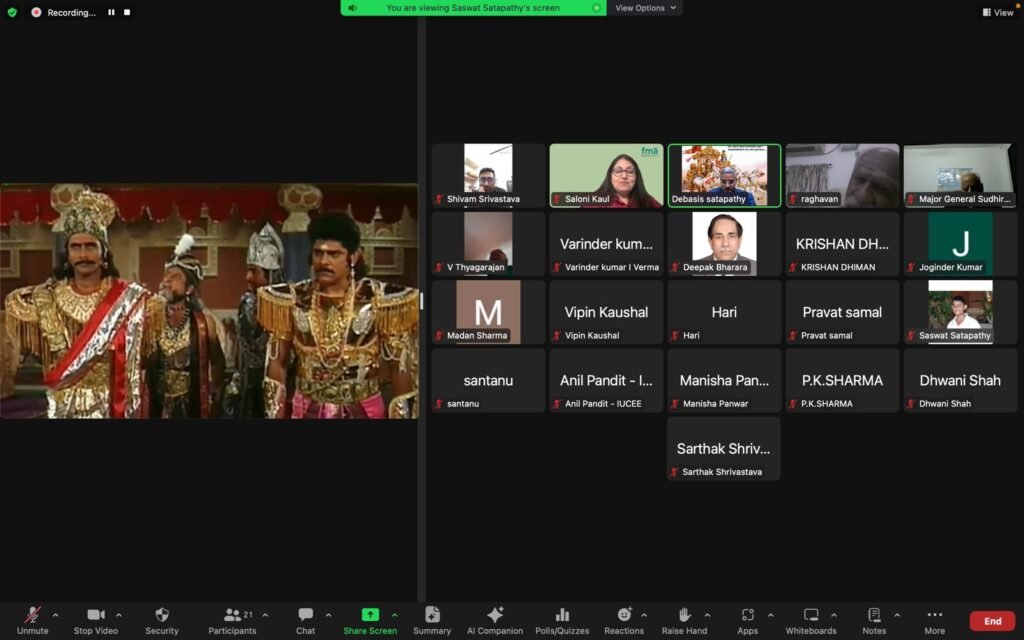Expand the arrow beside Apps

point(771,615)
